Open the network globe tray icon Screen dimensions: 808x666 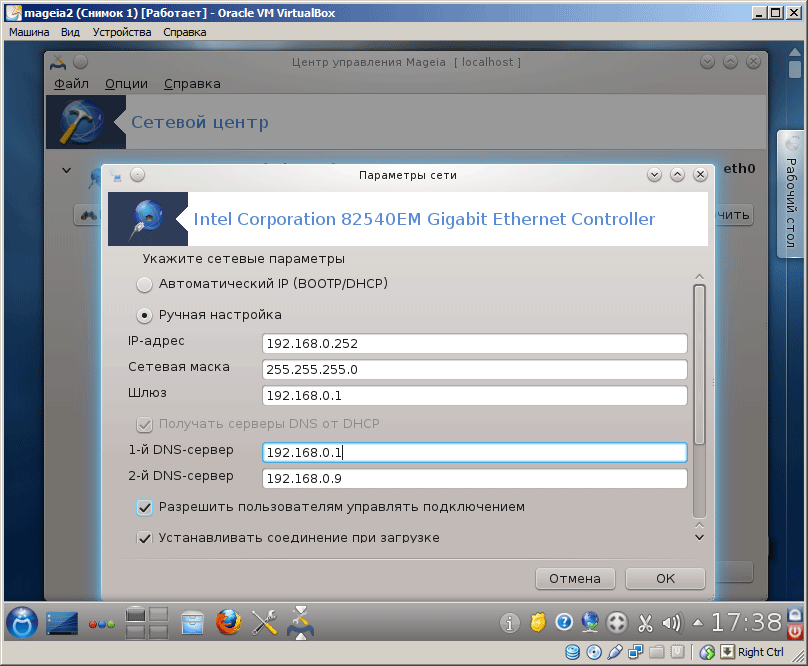(591, 622)
